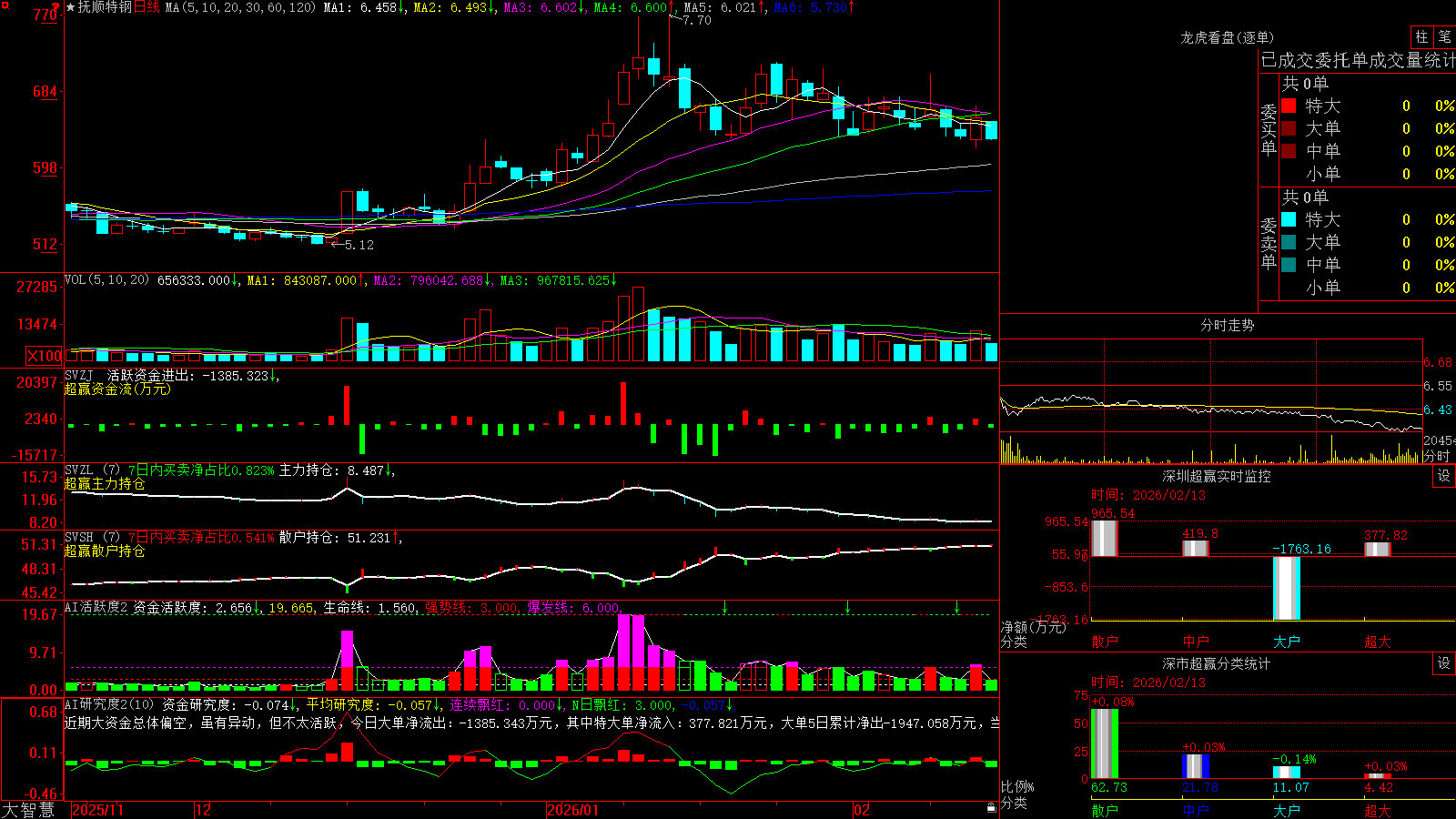Click the 日线 period label

click(x=147, y=7)
